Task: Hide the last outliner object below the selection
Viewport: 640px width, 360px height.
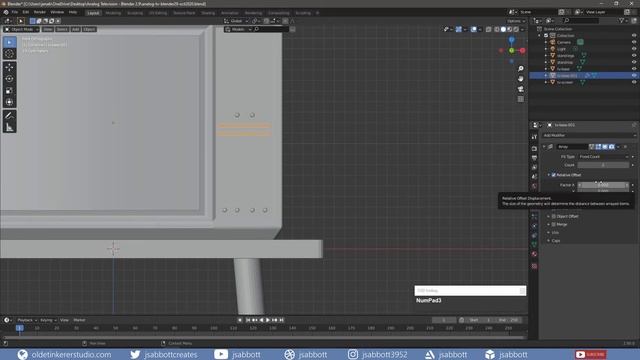Action: [x=634, y=82]
